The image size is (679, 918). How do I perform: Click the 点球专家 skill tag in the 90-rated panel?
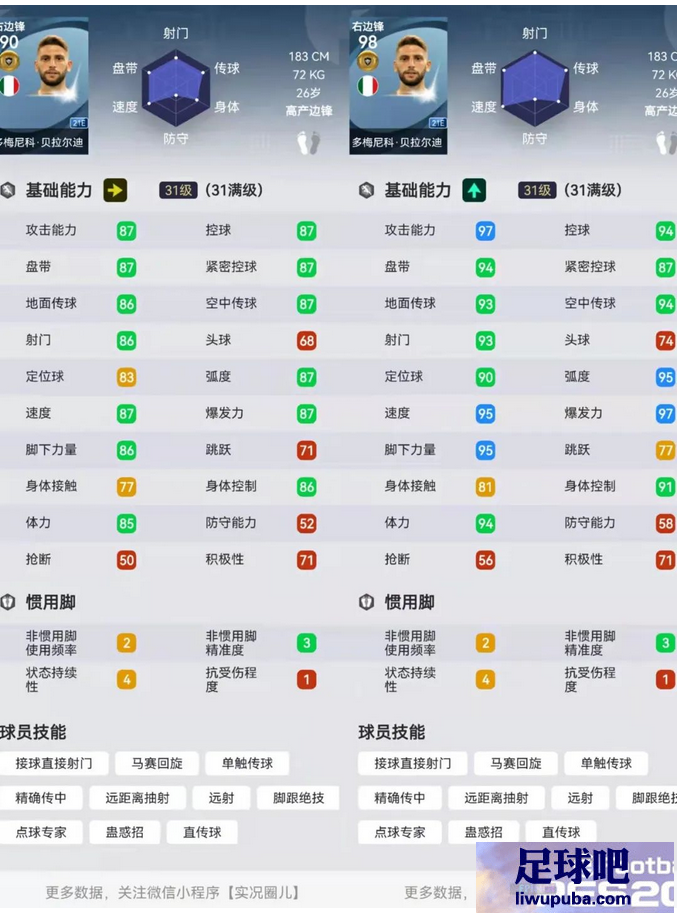pos(41,833)
